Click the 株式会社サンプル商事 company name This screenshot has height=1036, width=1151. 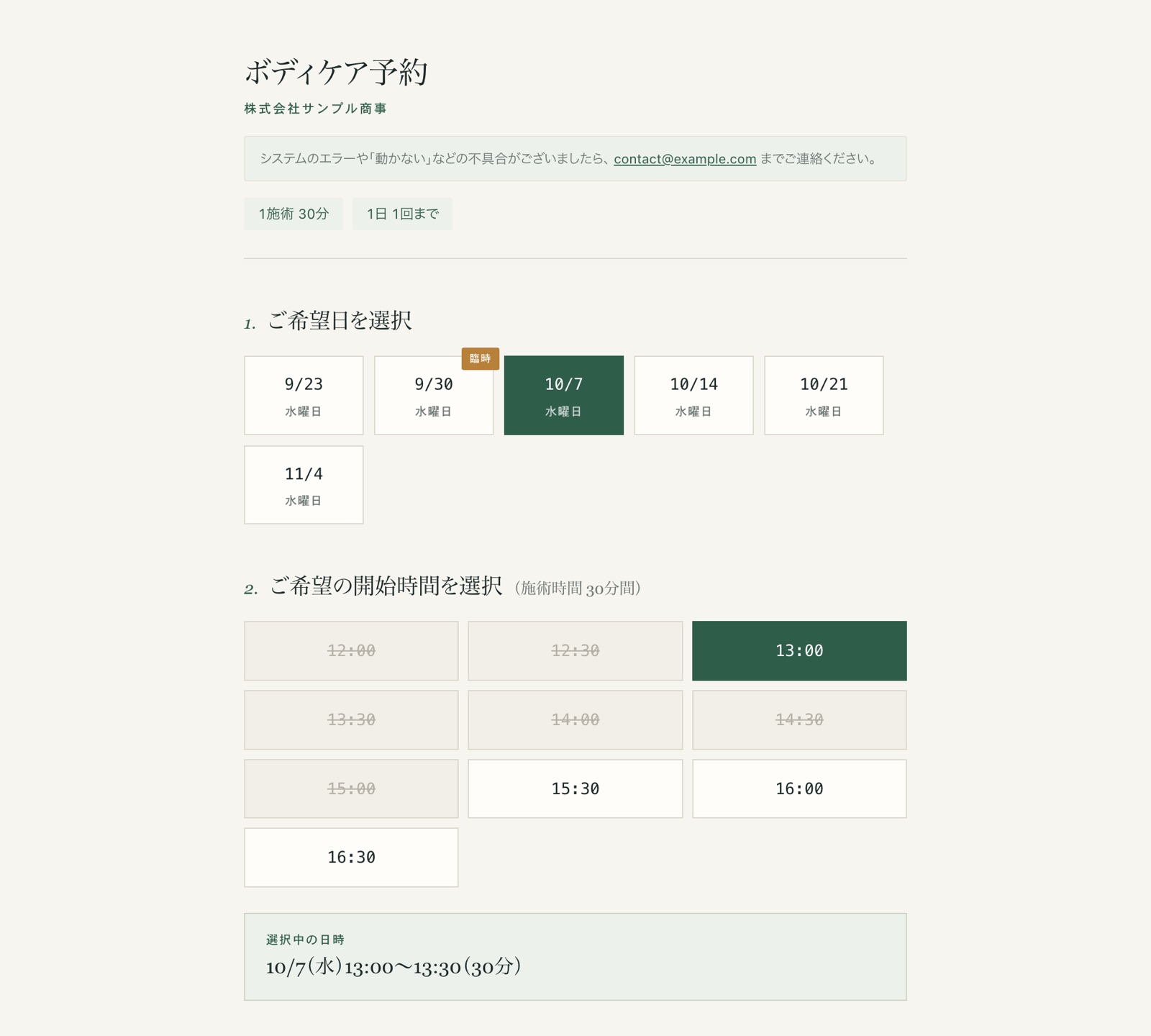316,109
